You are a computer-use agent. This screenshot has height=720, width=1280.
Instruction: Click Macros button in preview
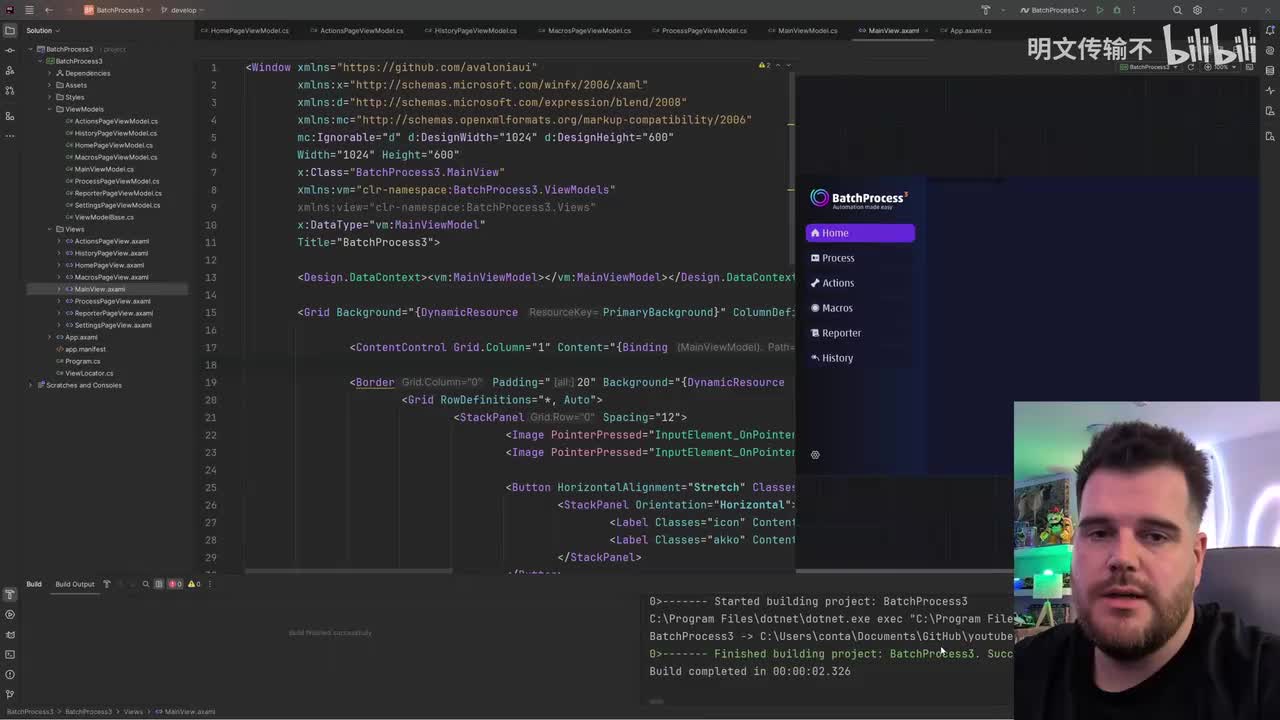pyautogui.click(x=860, y=308)
